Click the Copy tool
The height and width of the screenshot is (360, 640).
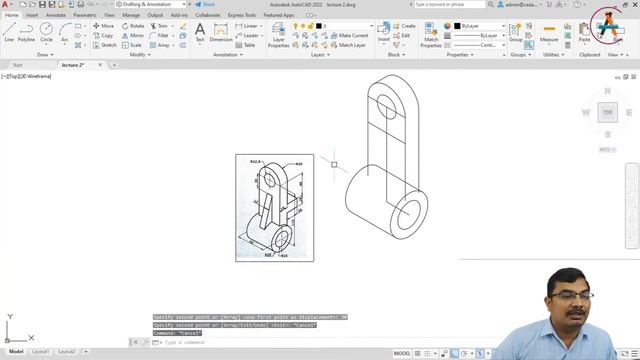(103, 36)
